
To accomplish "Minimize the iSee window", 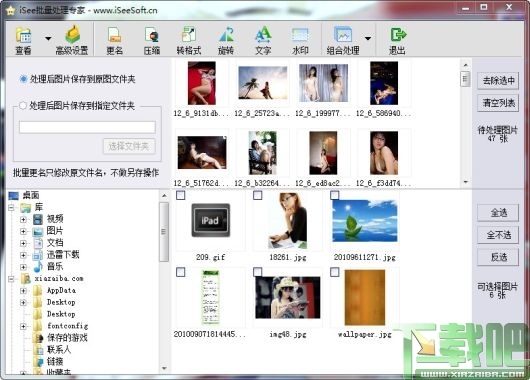I will click(x=466, y=7).
